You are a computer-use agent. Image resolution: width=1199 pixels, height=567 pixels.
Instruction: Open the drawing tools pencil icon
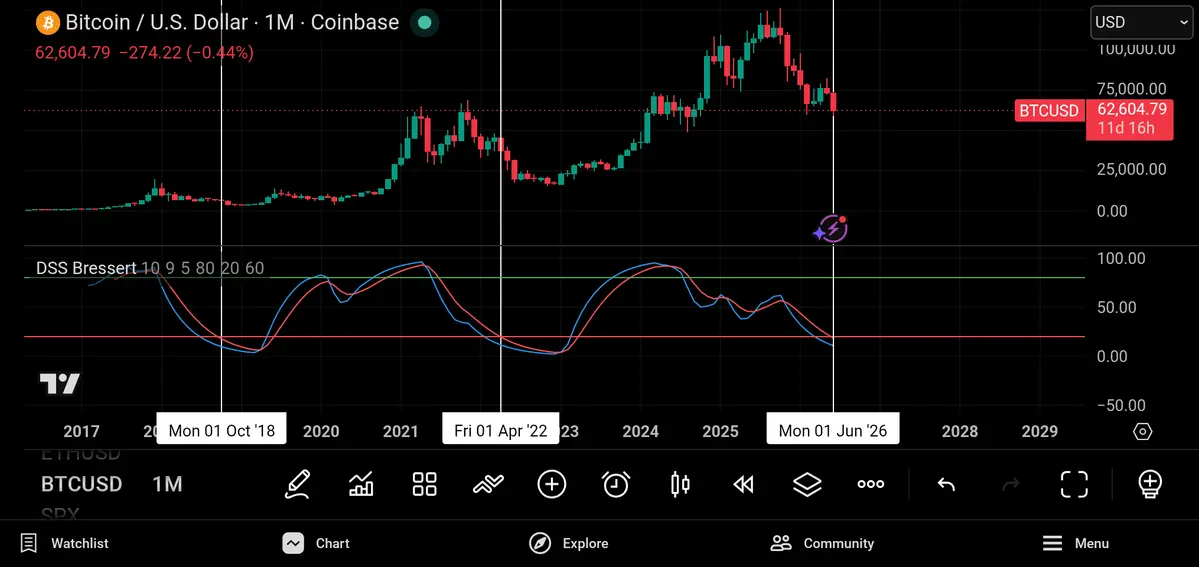(297, 484)
